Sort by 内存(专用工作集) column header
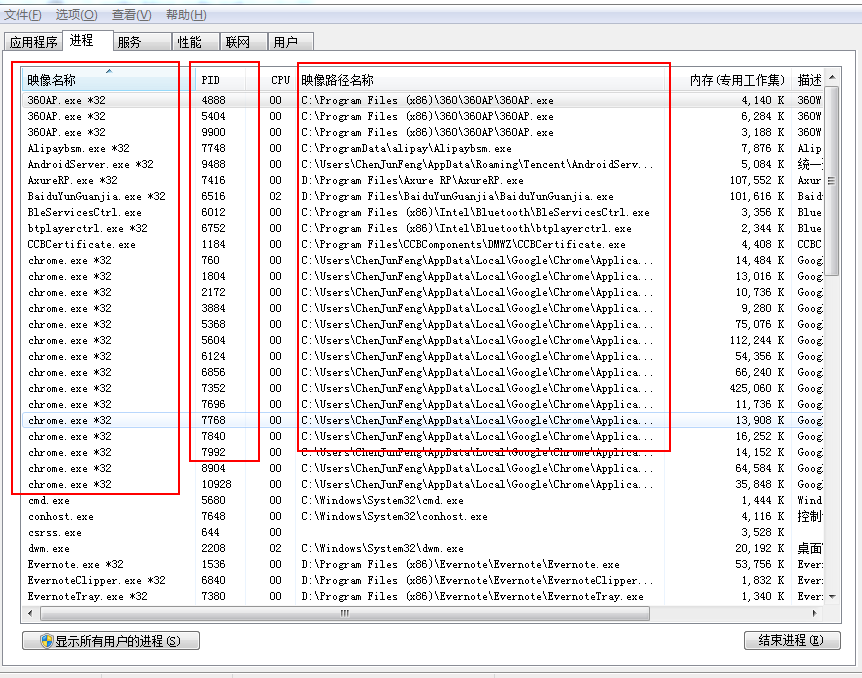Screen dimensions: 862x678 (x=728, y=80)
